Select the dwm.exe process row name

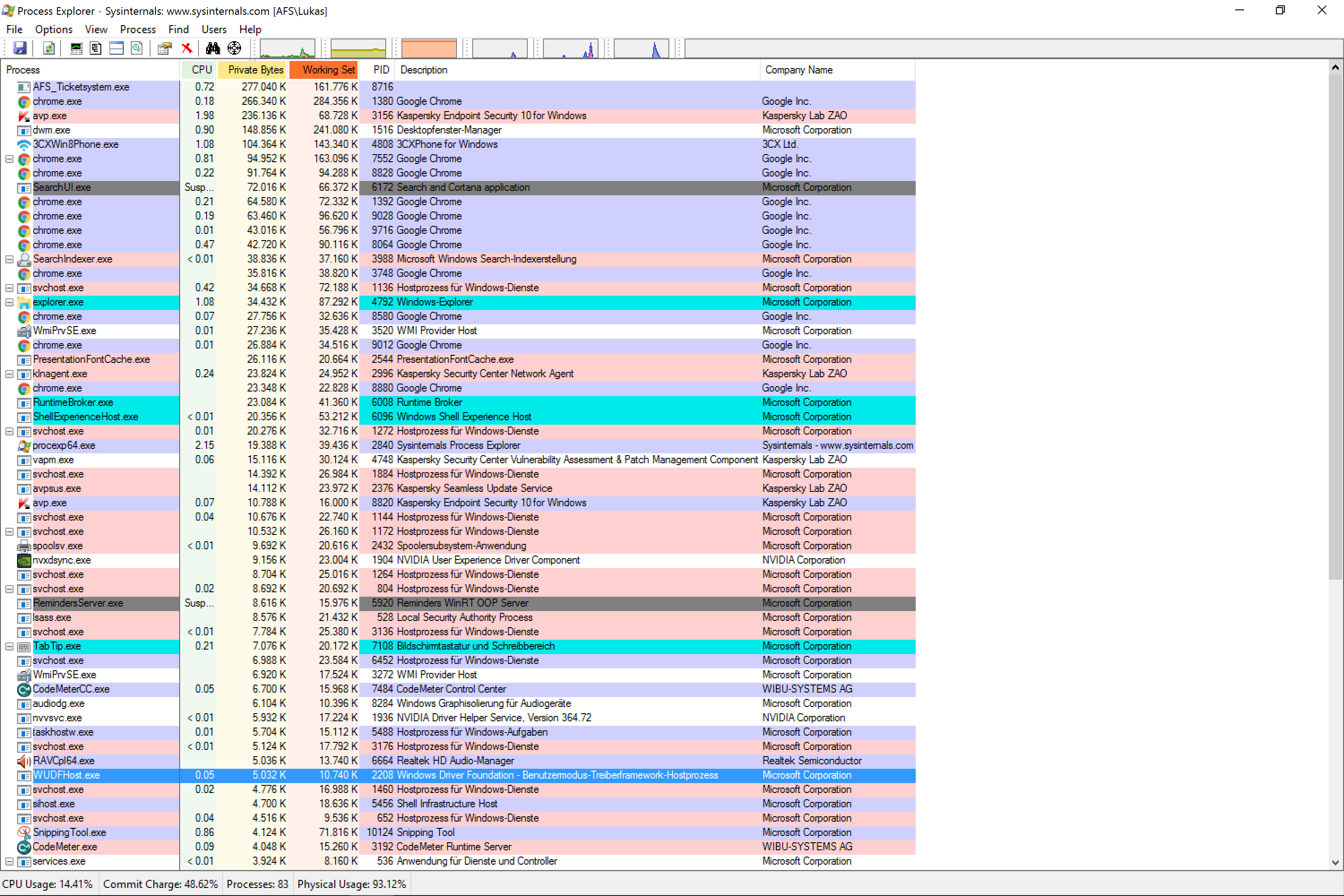coord(52,130)
